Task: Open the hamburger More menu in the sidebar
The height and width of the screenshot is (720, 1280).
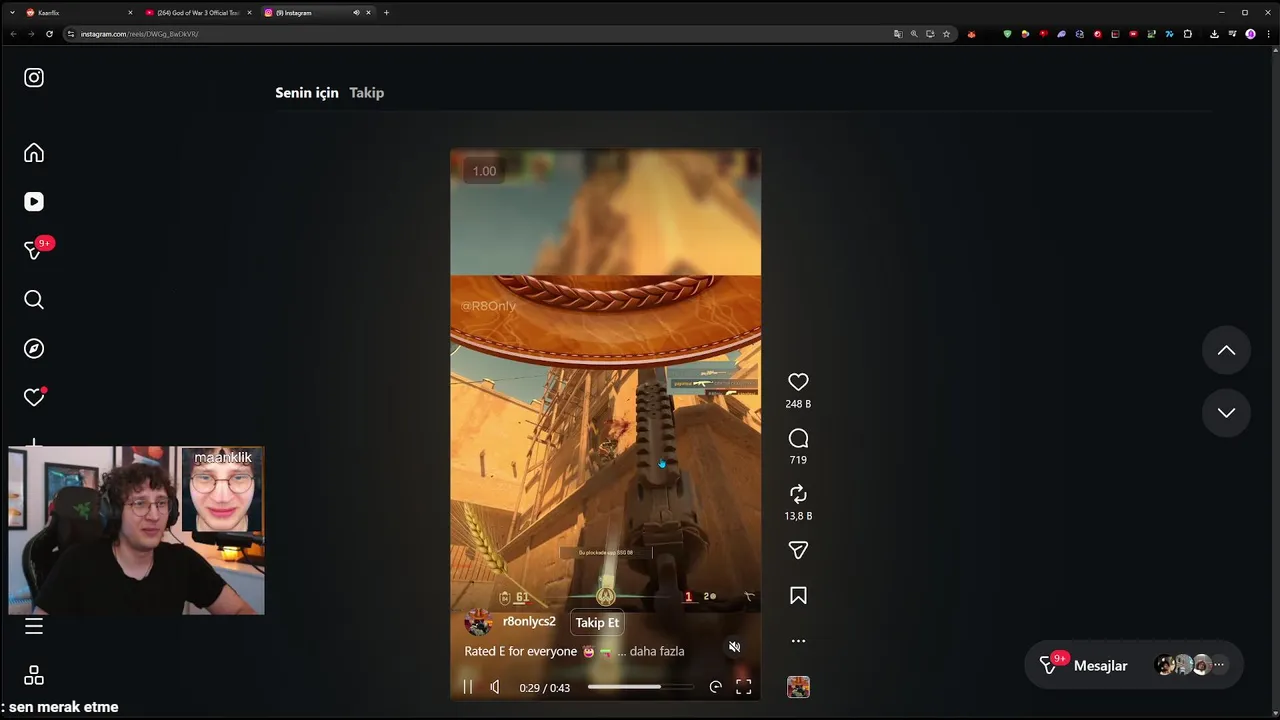Action: click(x=34, y=627)
